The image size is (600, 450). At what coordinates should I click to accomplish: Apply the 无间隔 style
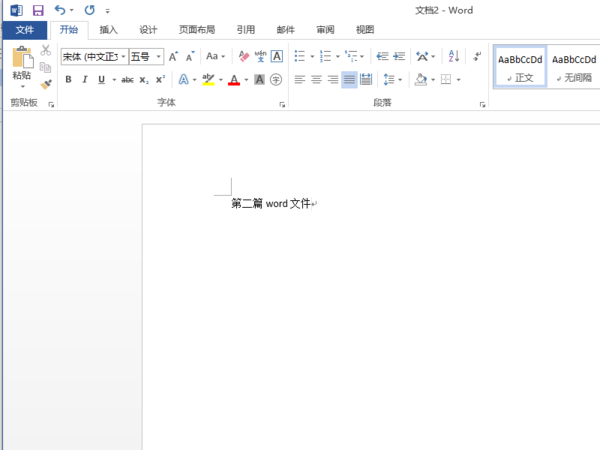click(573, 67)
